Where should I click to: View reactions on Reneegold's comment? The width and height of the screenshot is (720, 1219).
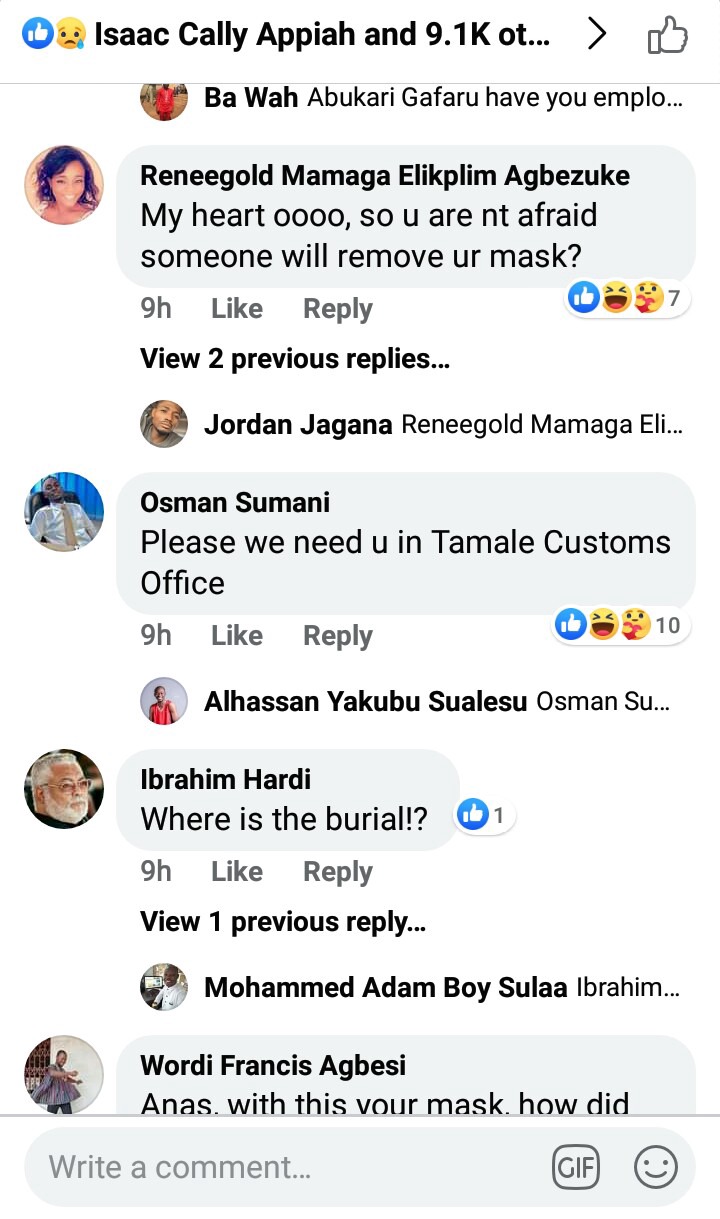coord(628,297)
